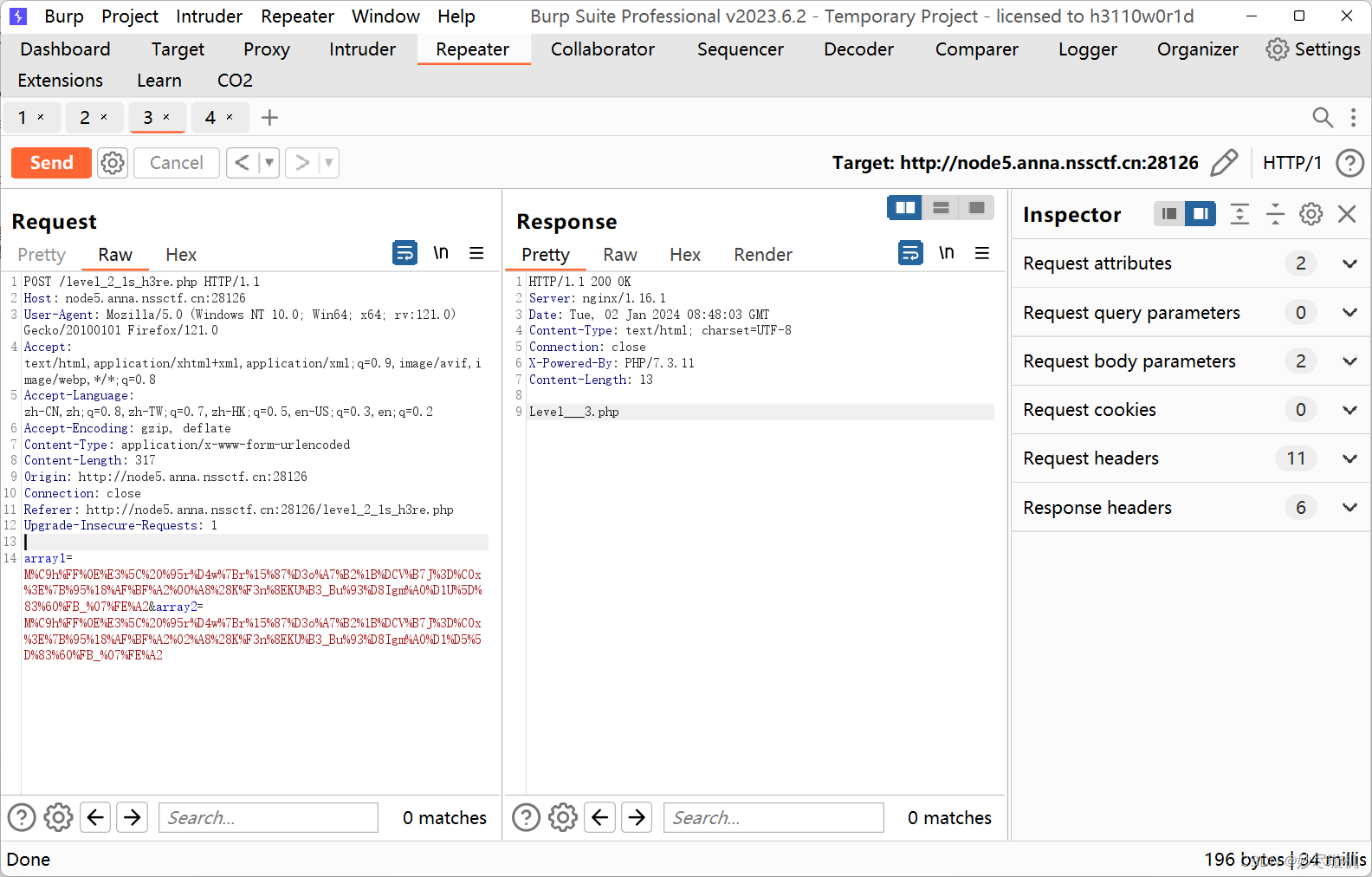
Task: Open Burp Settings
Action: tap(1313, 49)
